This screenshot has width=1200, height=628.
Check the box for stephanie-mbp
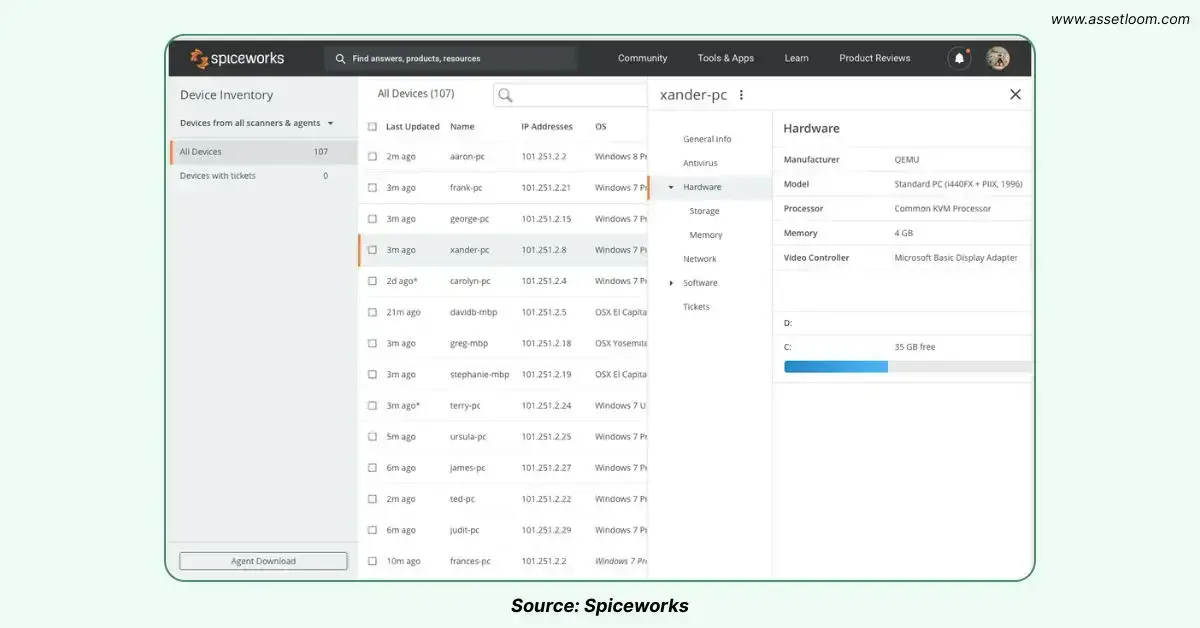(372, 374)
